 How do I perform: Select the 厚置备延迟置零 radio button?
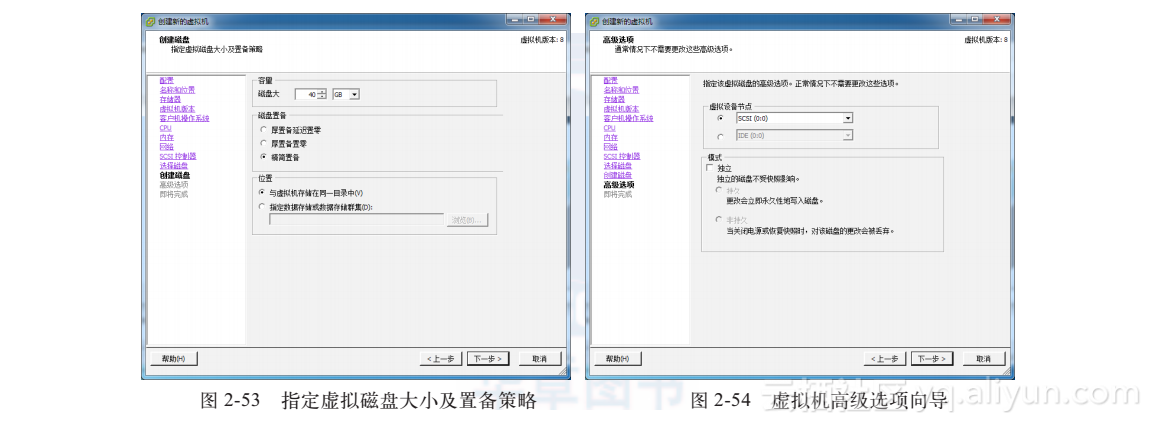point(264,129)
